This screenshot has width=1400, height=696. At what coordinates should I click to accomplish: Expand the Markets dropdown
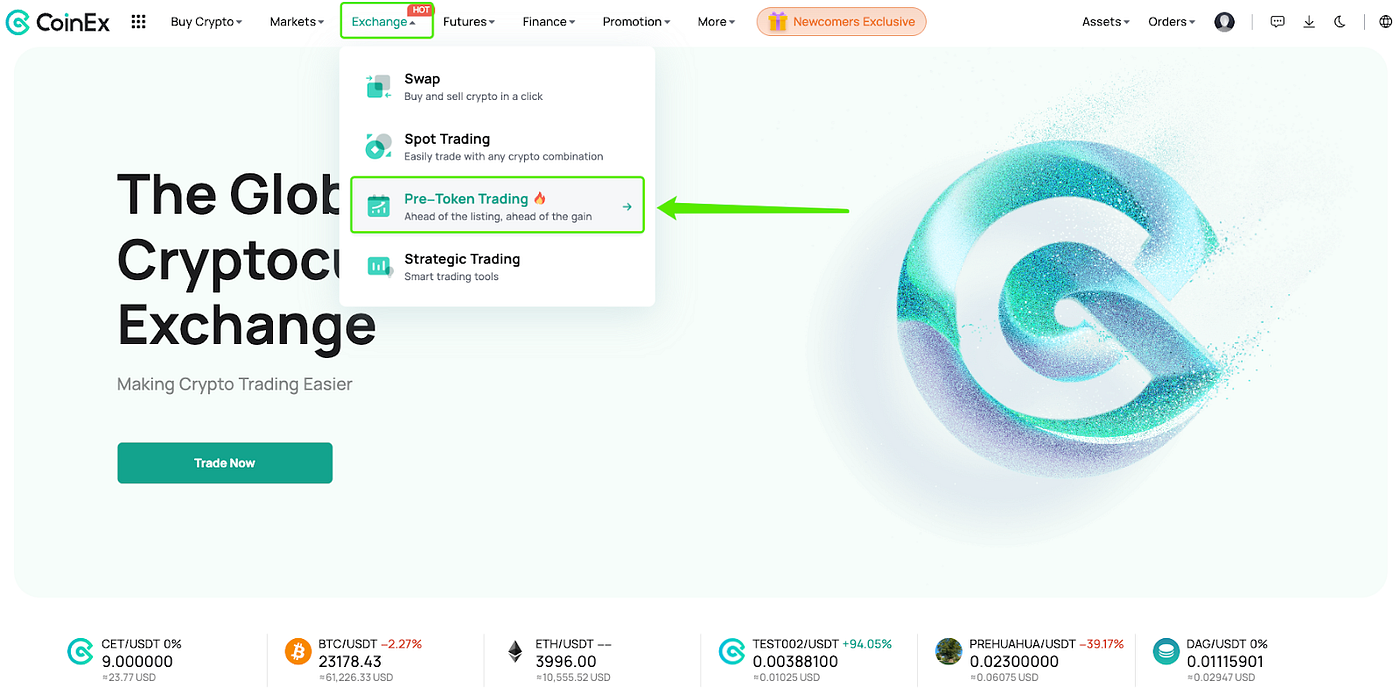pyautogui.click(x=295, y=21)
